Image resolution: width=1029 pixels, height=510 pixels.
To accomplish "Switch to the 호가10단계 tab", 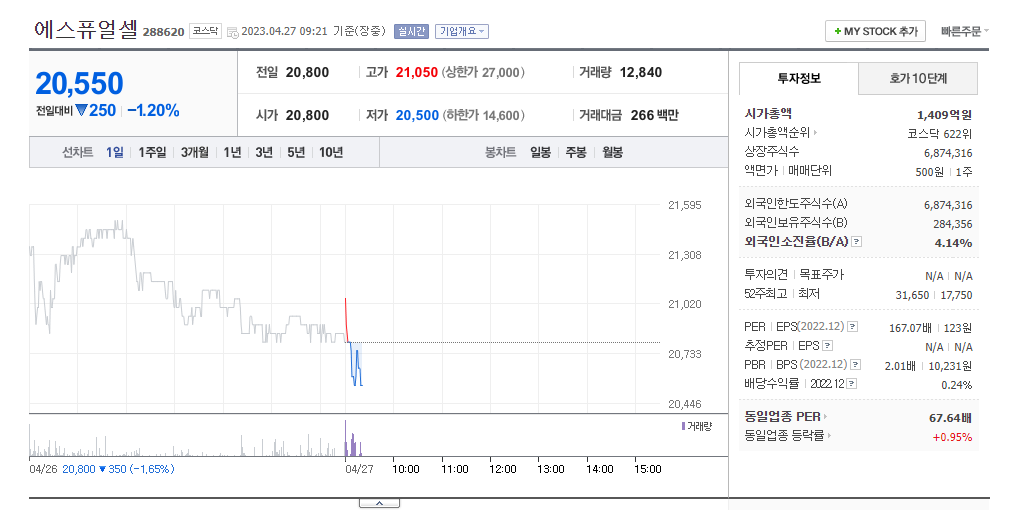I will 918,79.
